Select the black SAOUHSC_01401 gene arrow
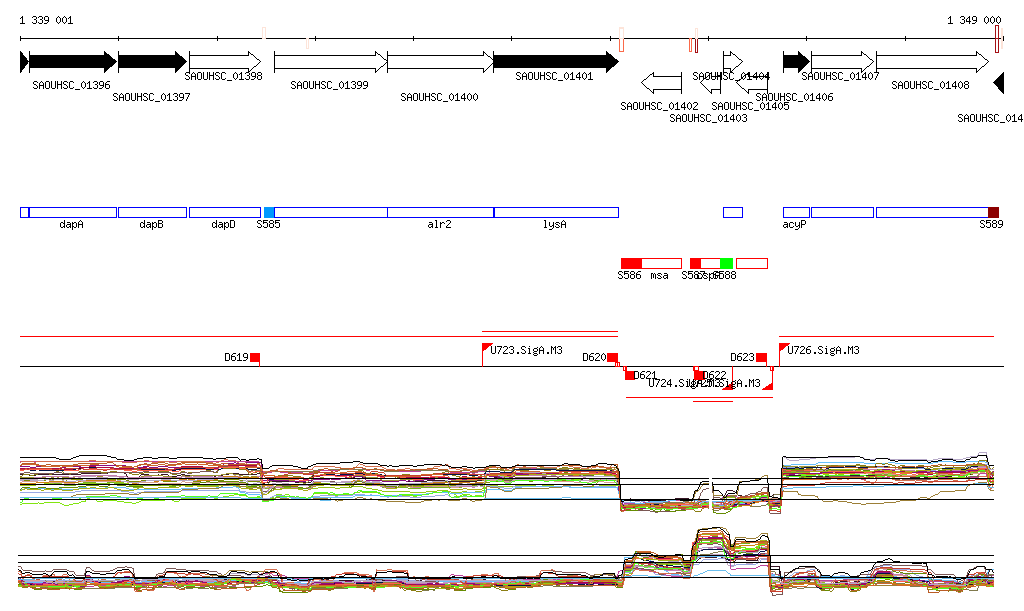1024x611 pixels. point(556,62)
